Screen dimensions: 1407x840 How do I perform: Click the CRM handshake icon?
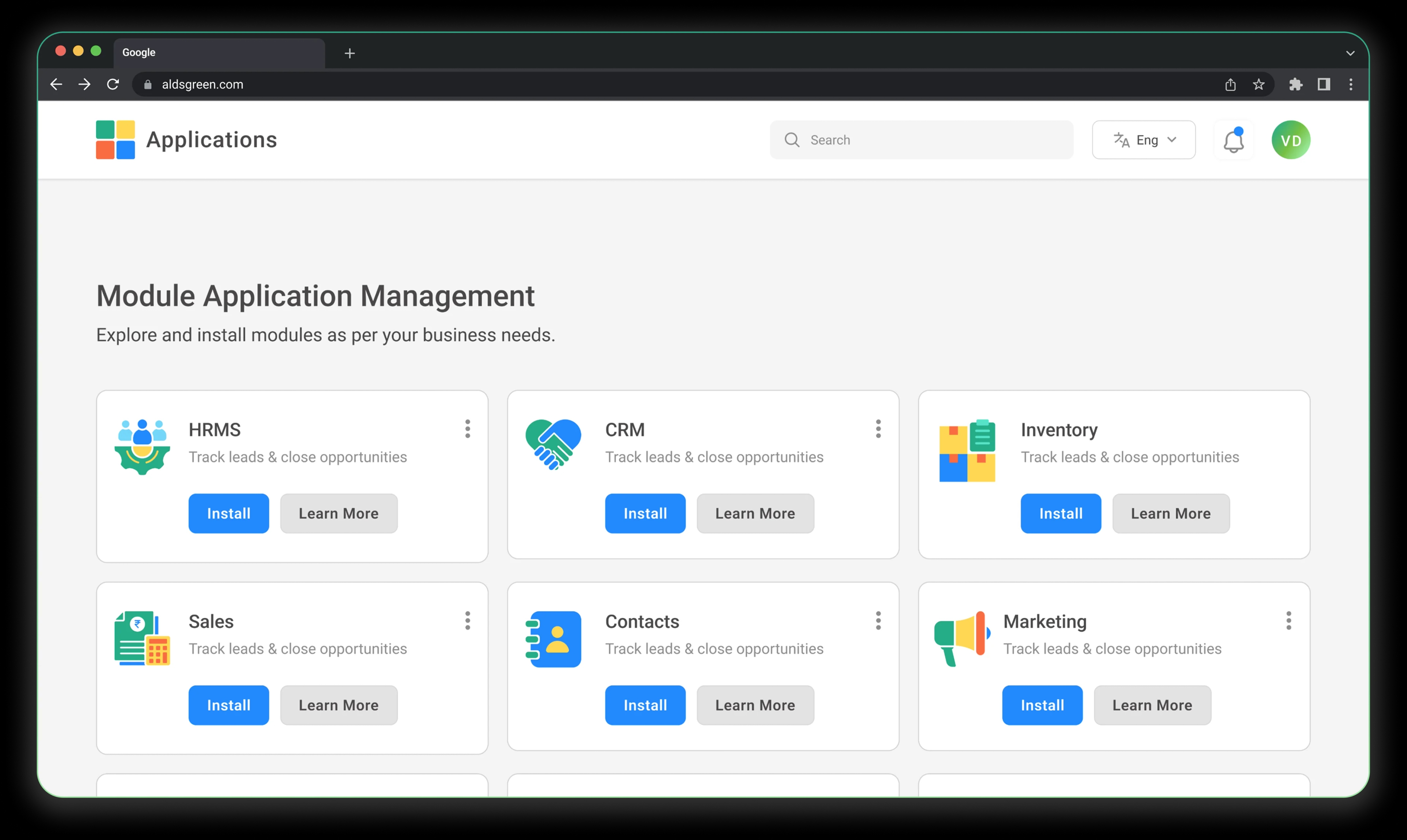553,444
